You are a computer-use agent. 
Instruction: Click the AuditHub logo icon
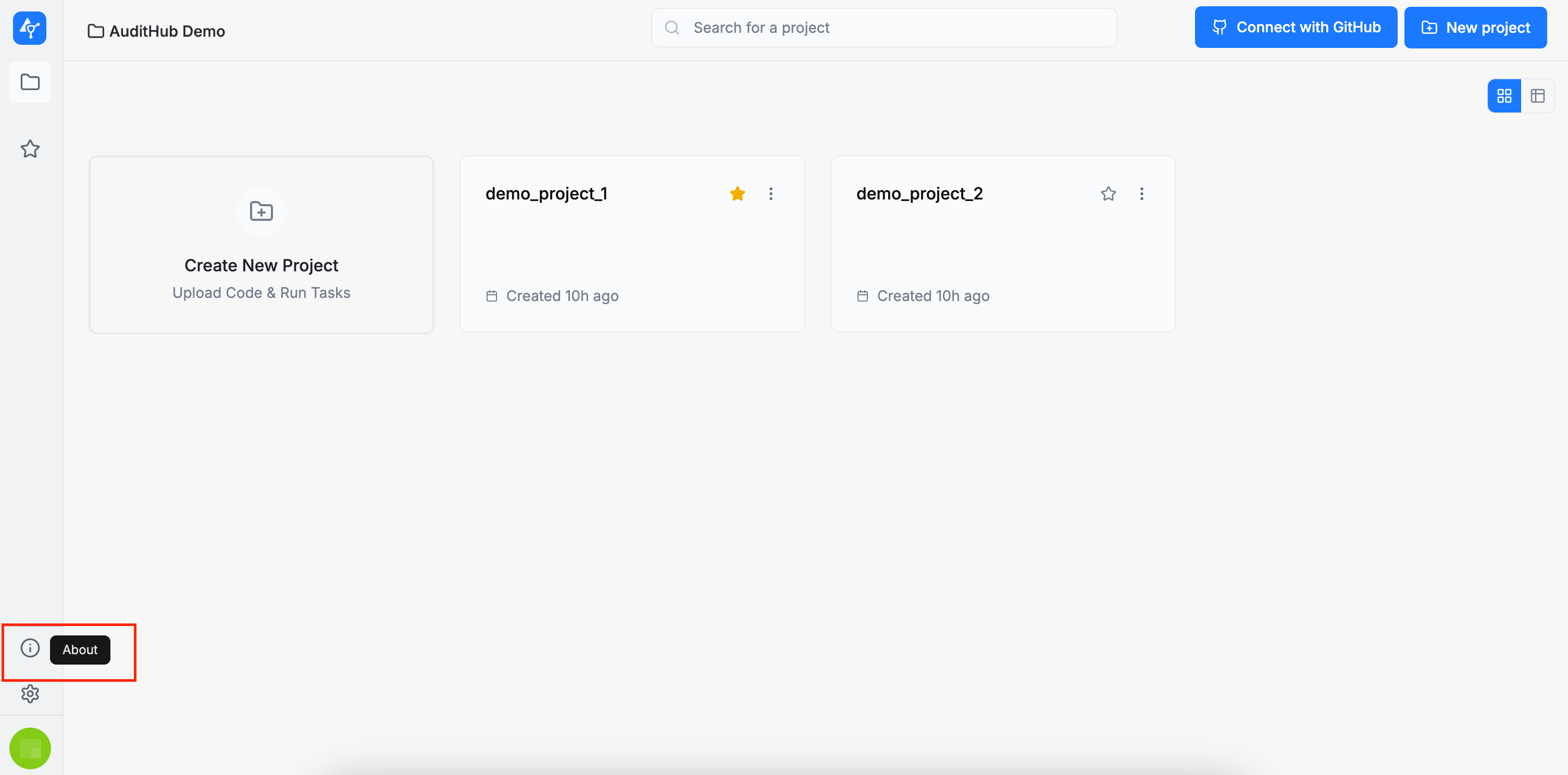point(29,28)
